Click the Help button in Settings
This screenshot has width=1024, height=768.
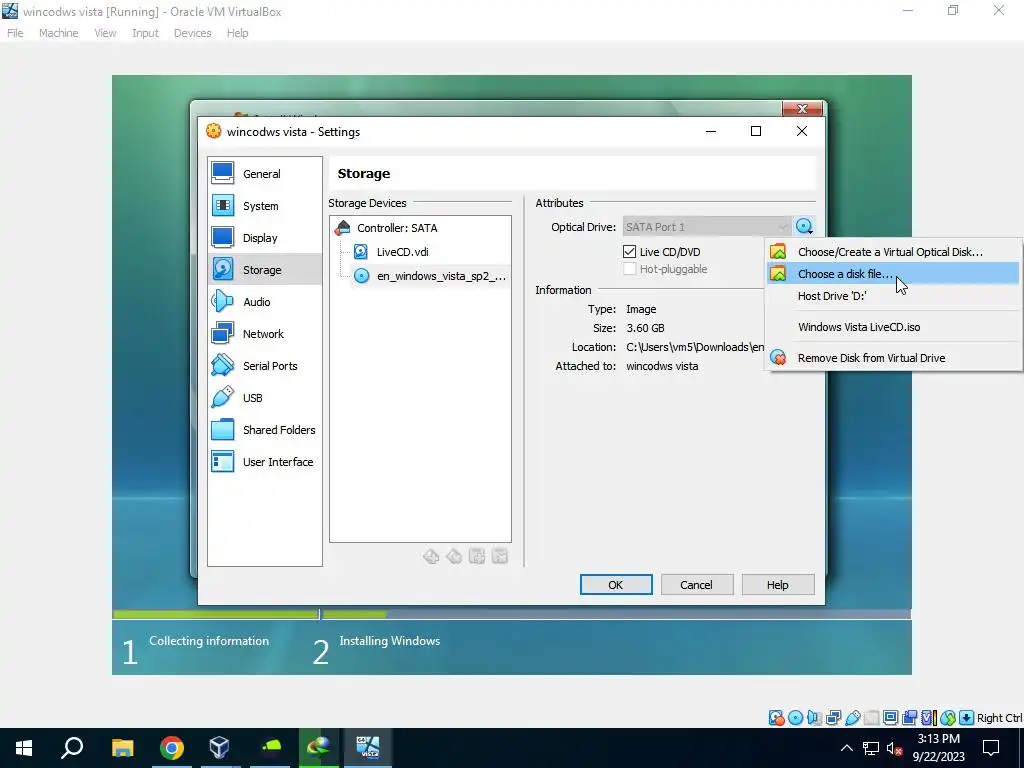pos(778,584)
